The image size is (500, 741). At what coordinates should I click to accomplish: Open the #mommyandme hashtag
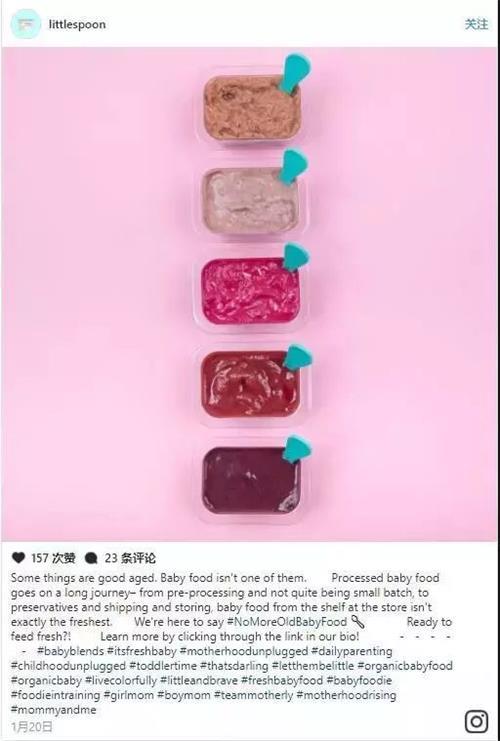[x=53, y=710]
